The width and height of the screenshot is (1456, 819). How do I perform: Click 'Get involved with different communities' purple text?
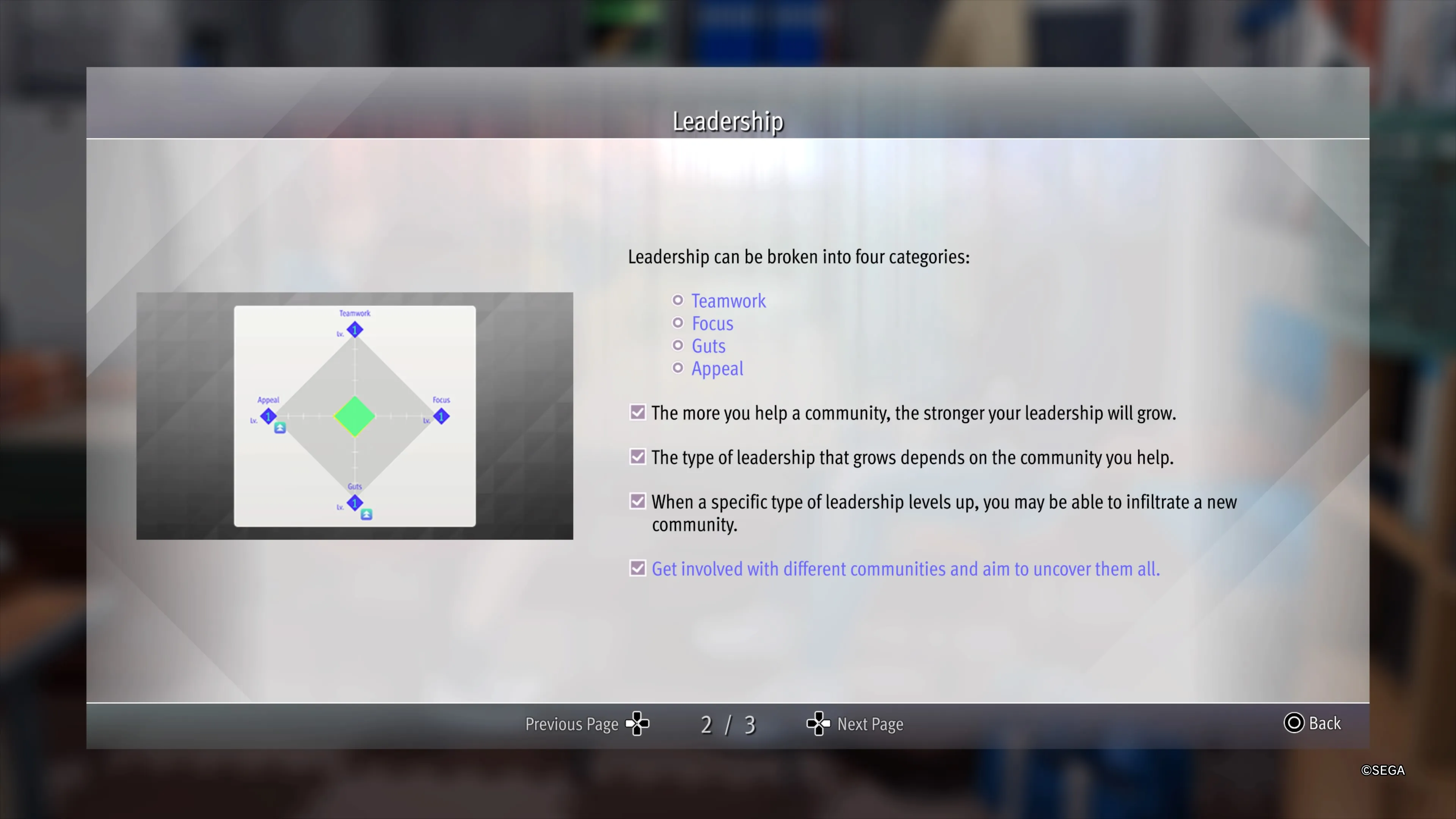click(x=905, y=569)
